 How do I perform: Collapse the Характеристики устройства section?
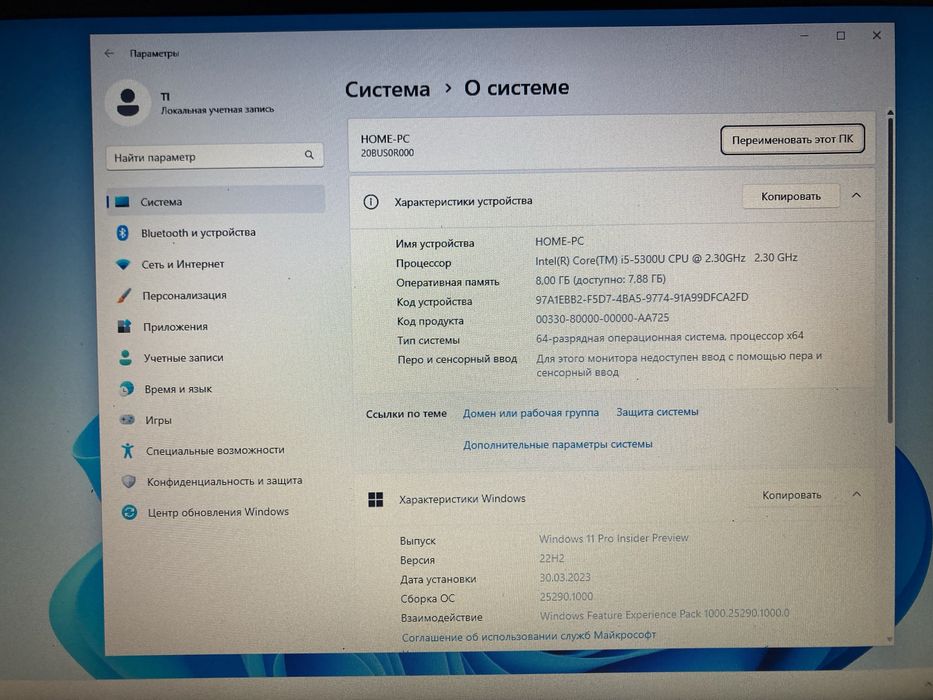(856, 195)
